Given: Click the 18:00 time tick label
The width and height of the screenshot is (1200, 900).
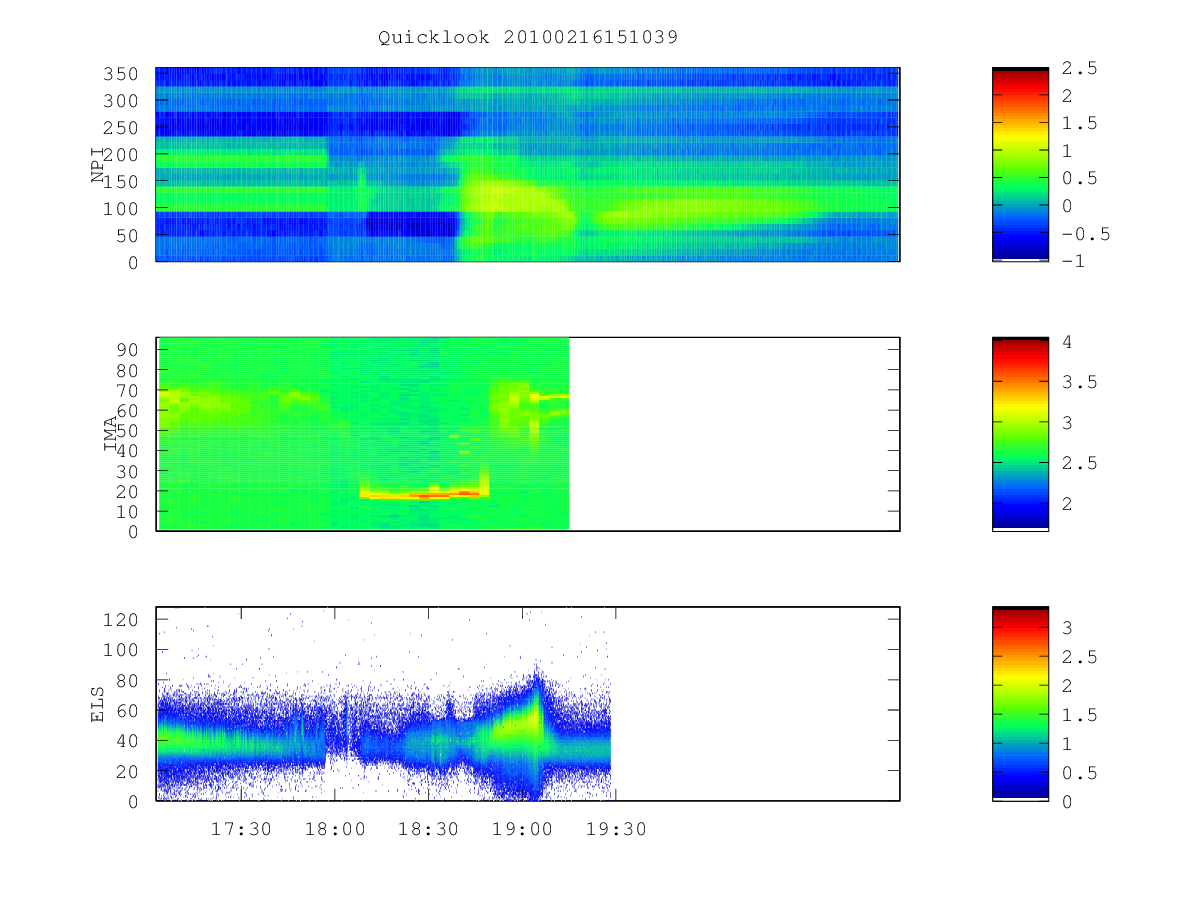Looking at the screenshot, I should coord(335,829).
